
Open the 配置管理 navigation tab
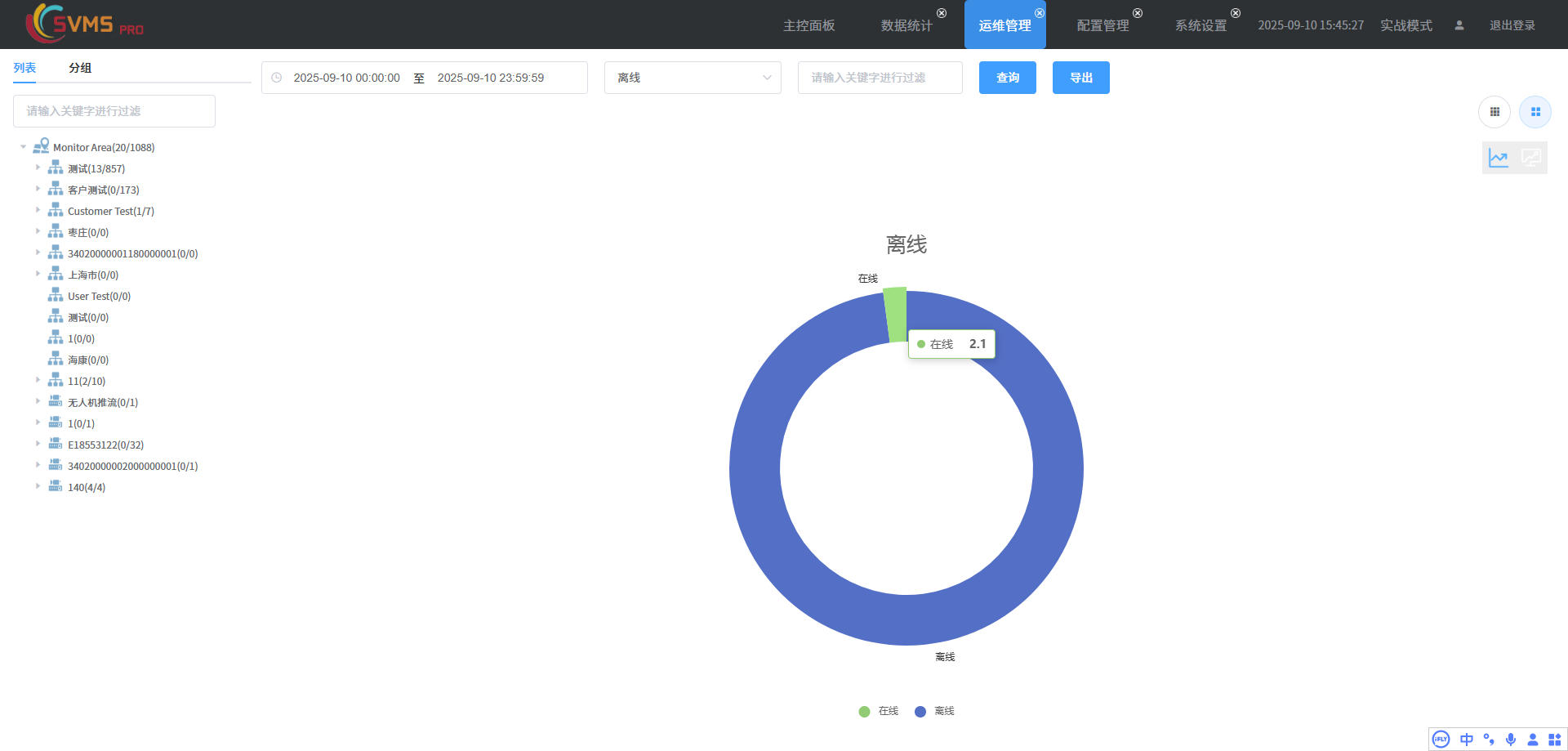click(1102, 25)
